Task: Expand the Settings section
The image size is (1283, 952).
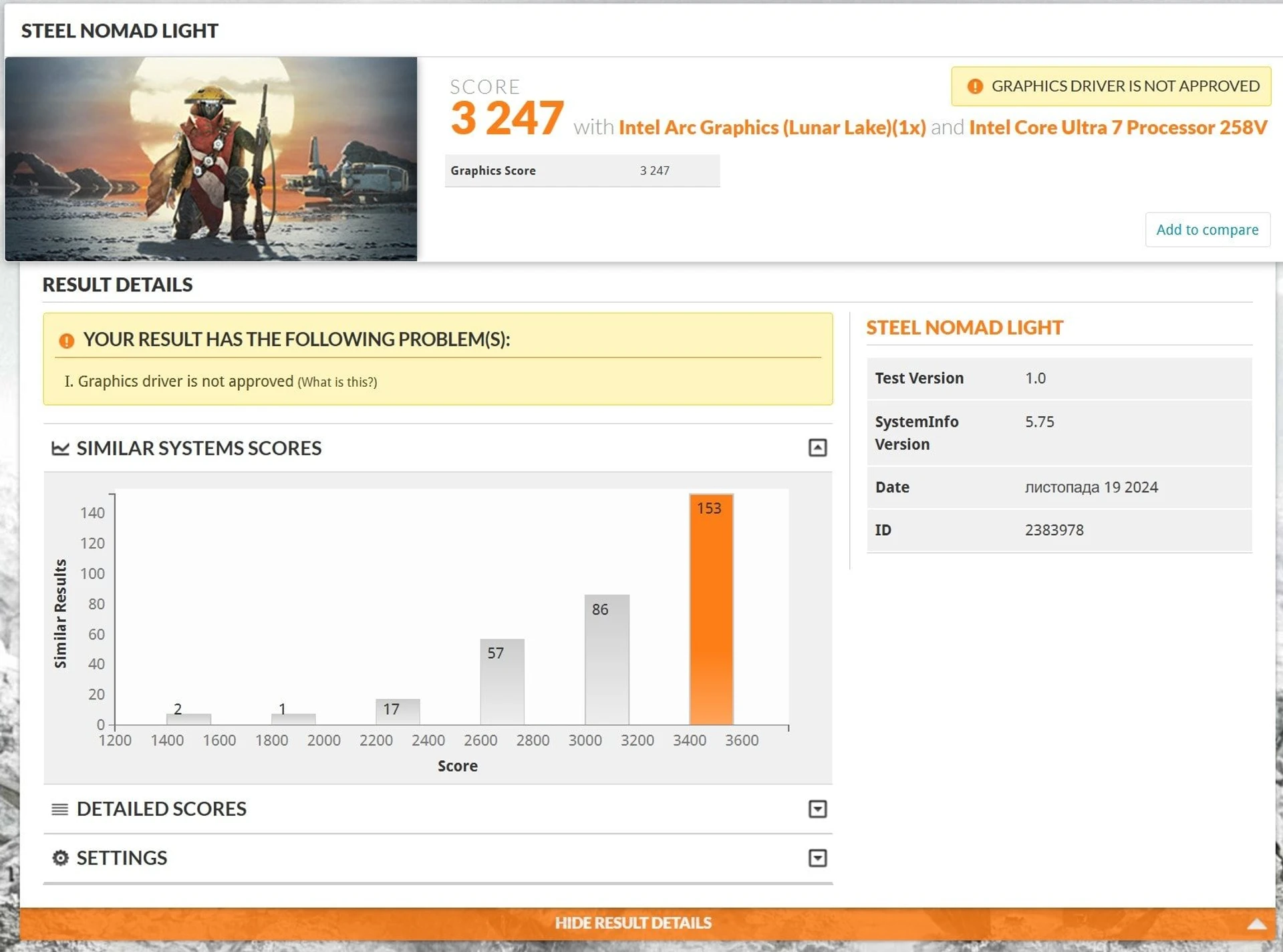Action: (817, 858)
